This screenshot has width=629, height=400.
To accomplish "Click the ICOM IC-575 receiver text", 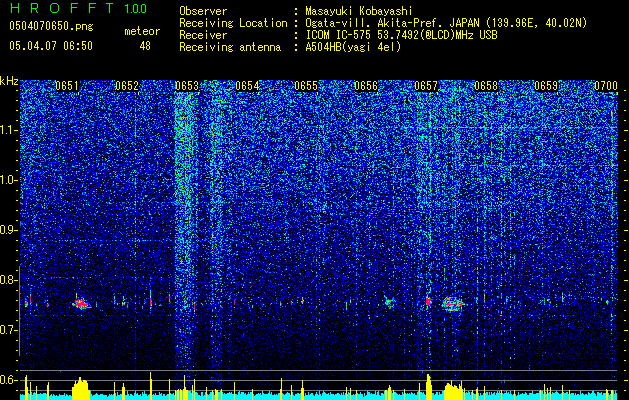I will (x=401, y=35).
